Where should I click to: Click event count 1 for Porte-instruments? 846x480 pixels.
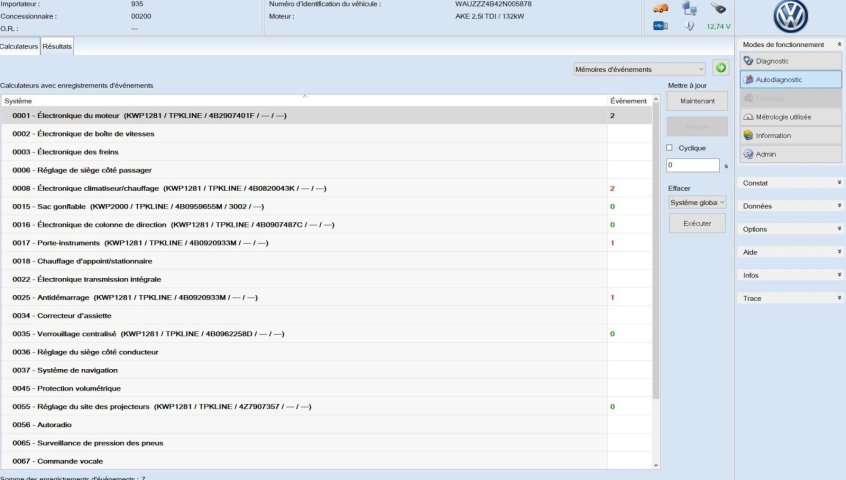click(612, 243)
